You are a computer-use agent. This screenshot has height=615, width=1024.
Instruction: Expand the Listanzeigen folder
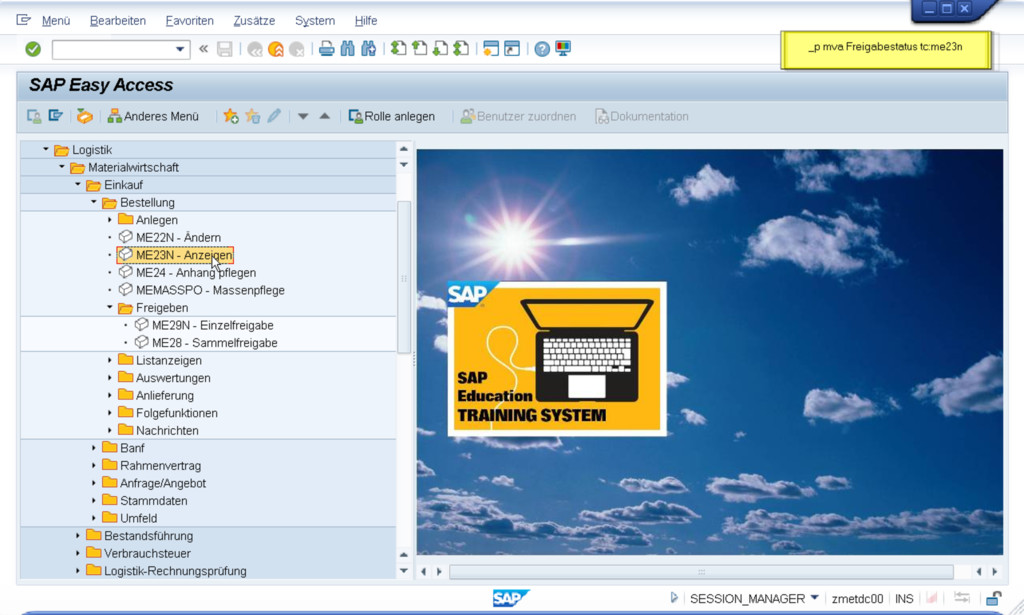coord(110,360)
